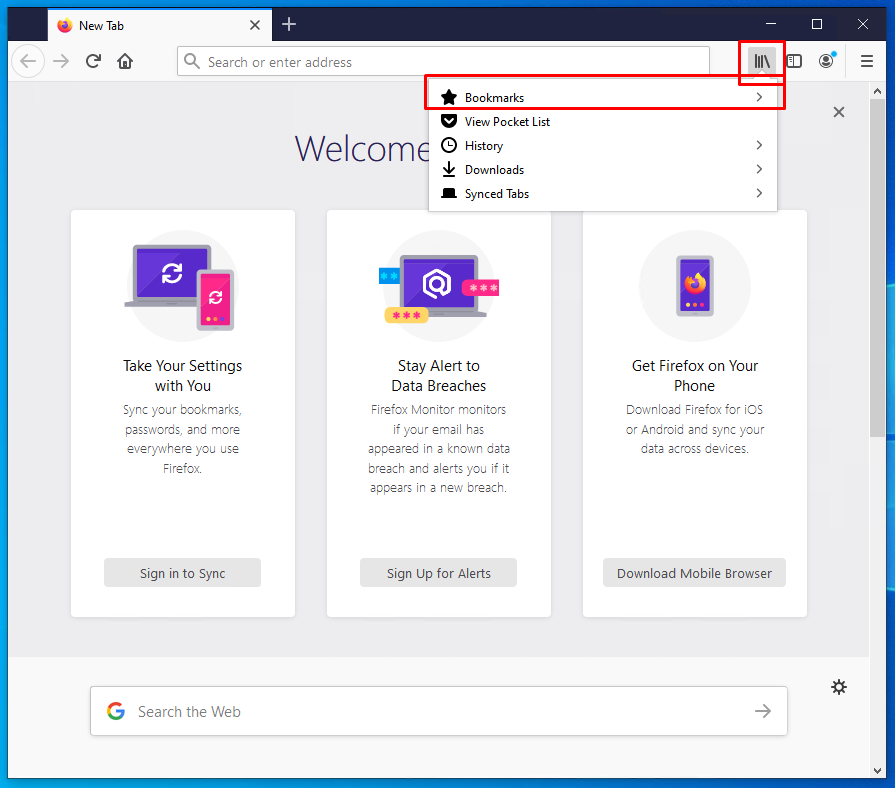Screen dimensions: 895x788
Task: Click the Search the Web field
Action: coord(438,711)
